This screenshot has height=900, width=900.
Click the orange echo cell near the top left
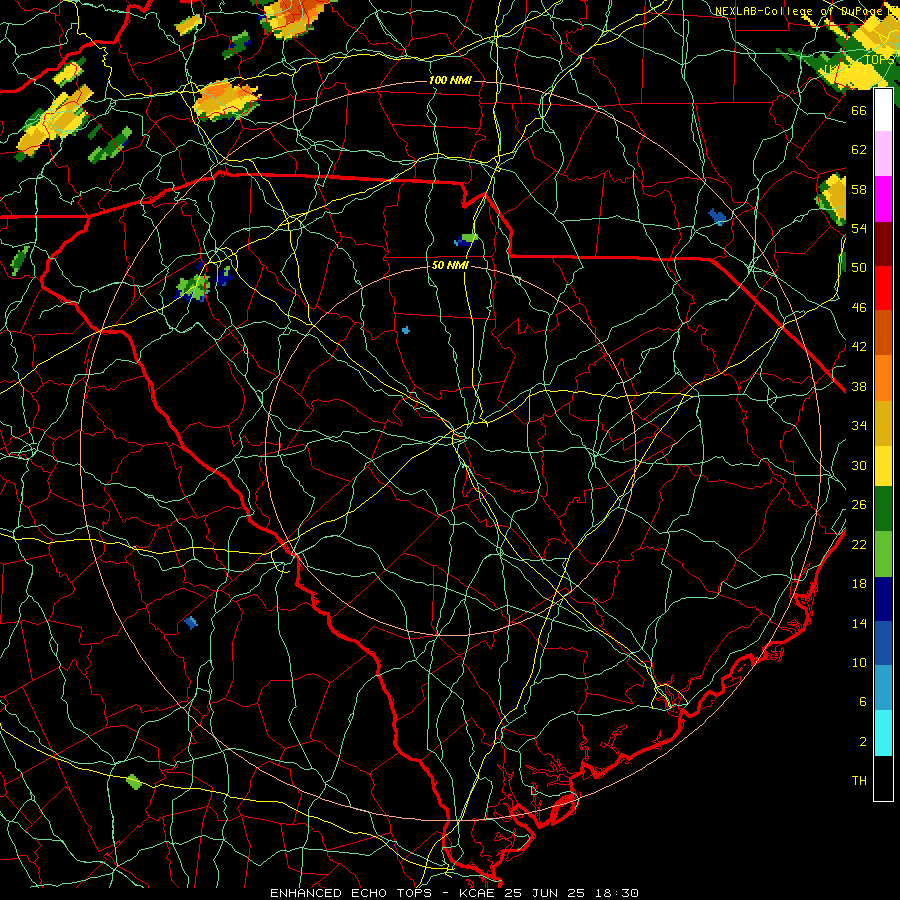coord(226,100)
